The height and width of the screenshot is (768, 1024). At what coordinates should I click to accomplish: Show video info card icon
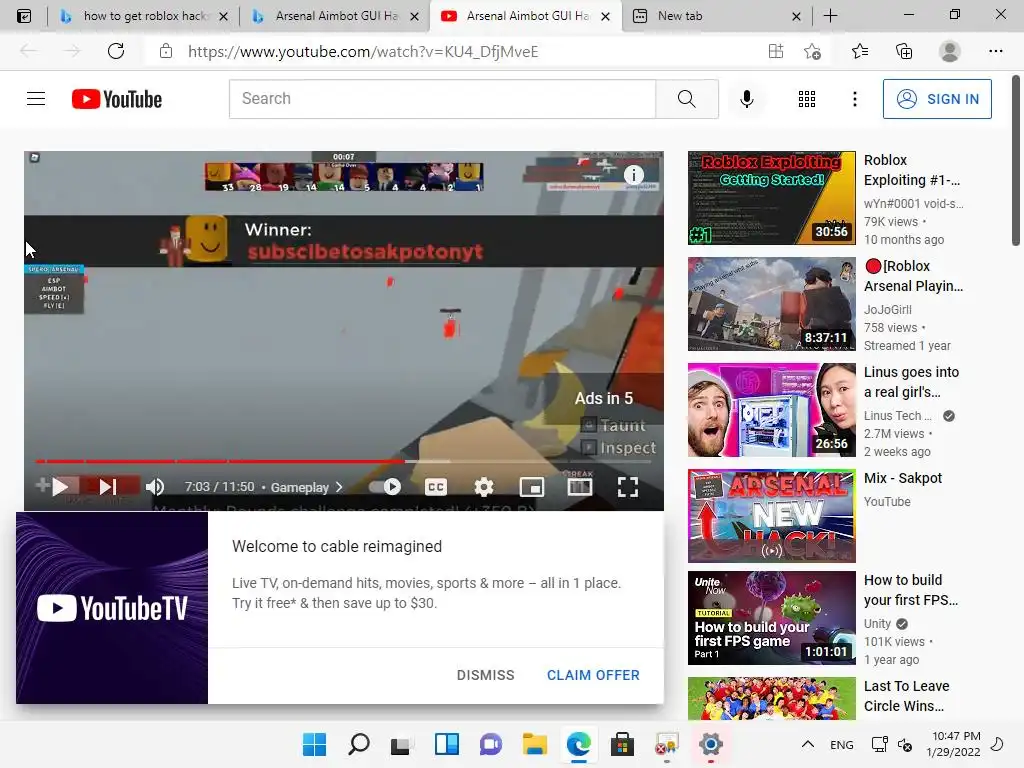pyautogui.click(x=633, y=174)
